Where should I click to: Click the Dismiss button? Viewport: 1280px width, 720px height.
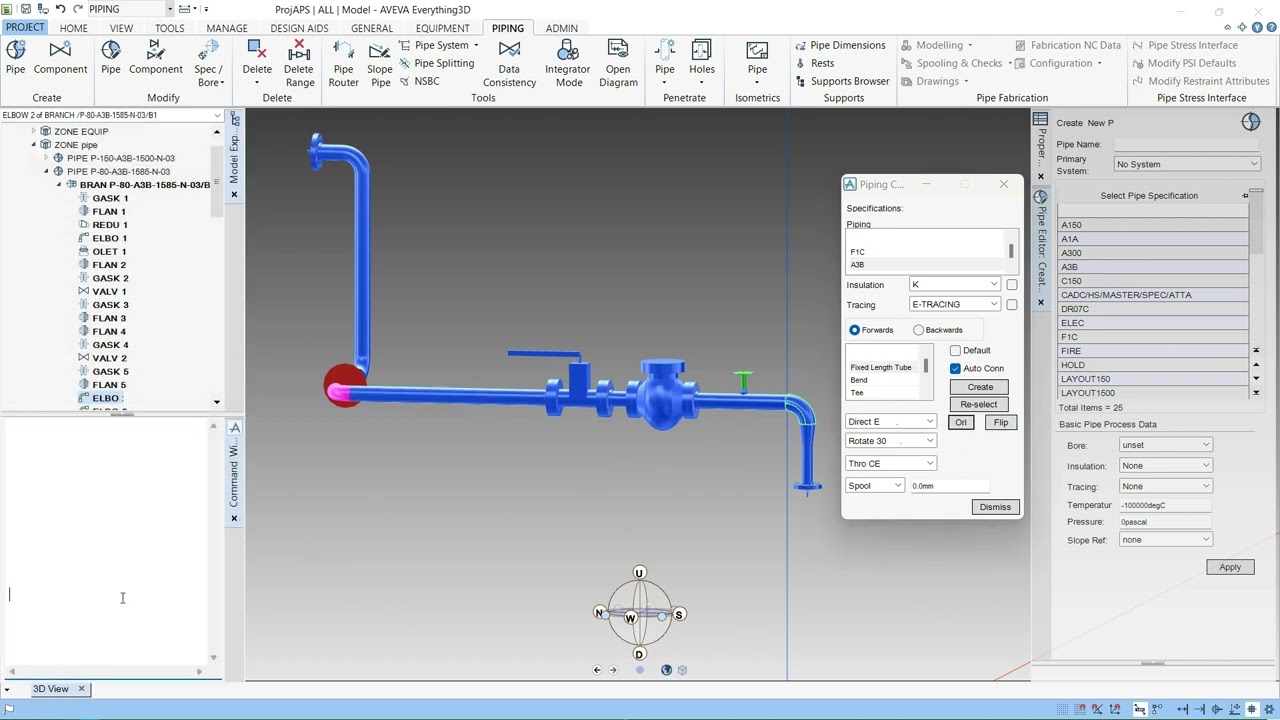[995, 507]
